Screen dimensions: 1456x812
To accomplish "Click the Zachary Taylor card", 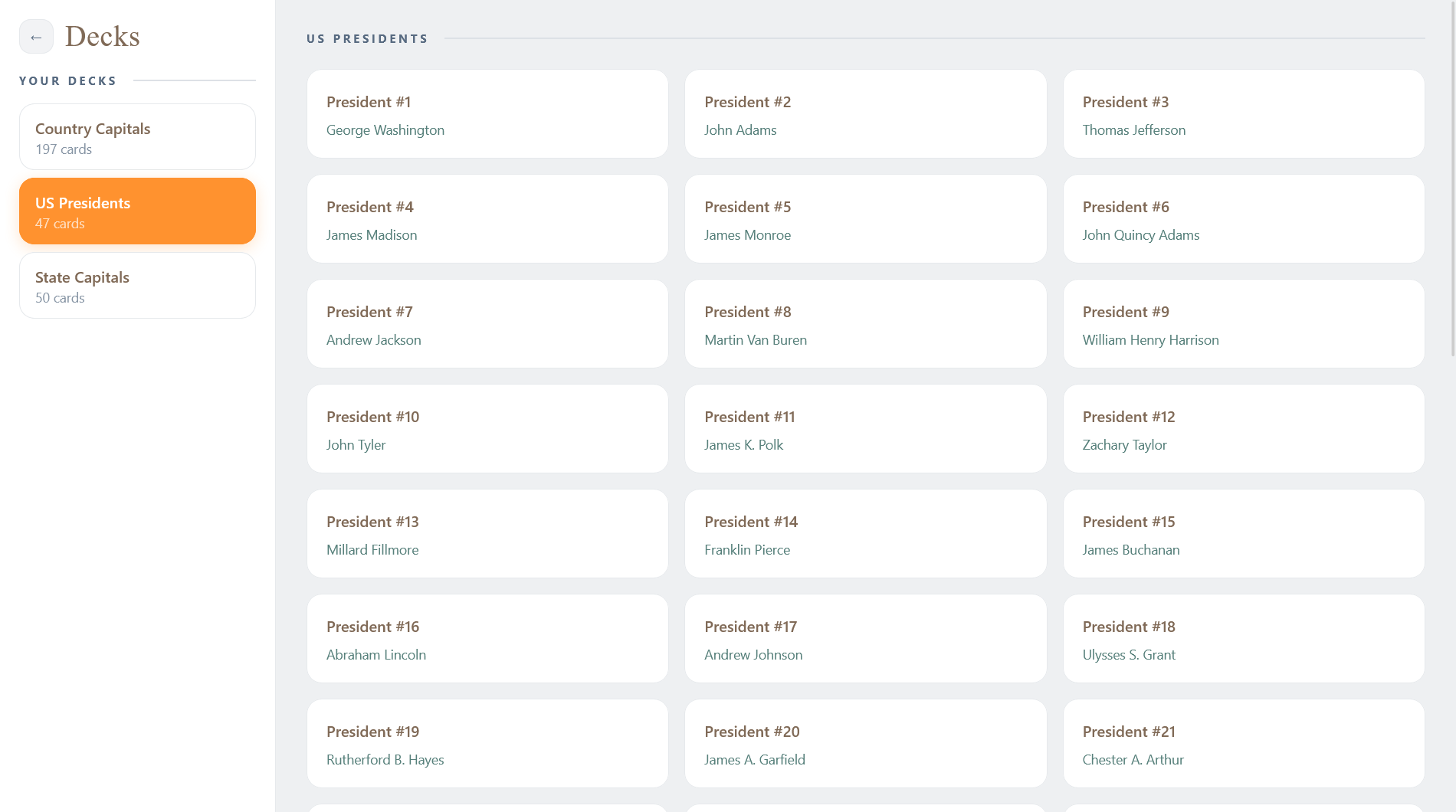I will coord(1243,429).
